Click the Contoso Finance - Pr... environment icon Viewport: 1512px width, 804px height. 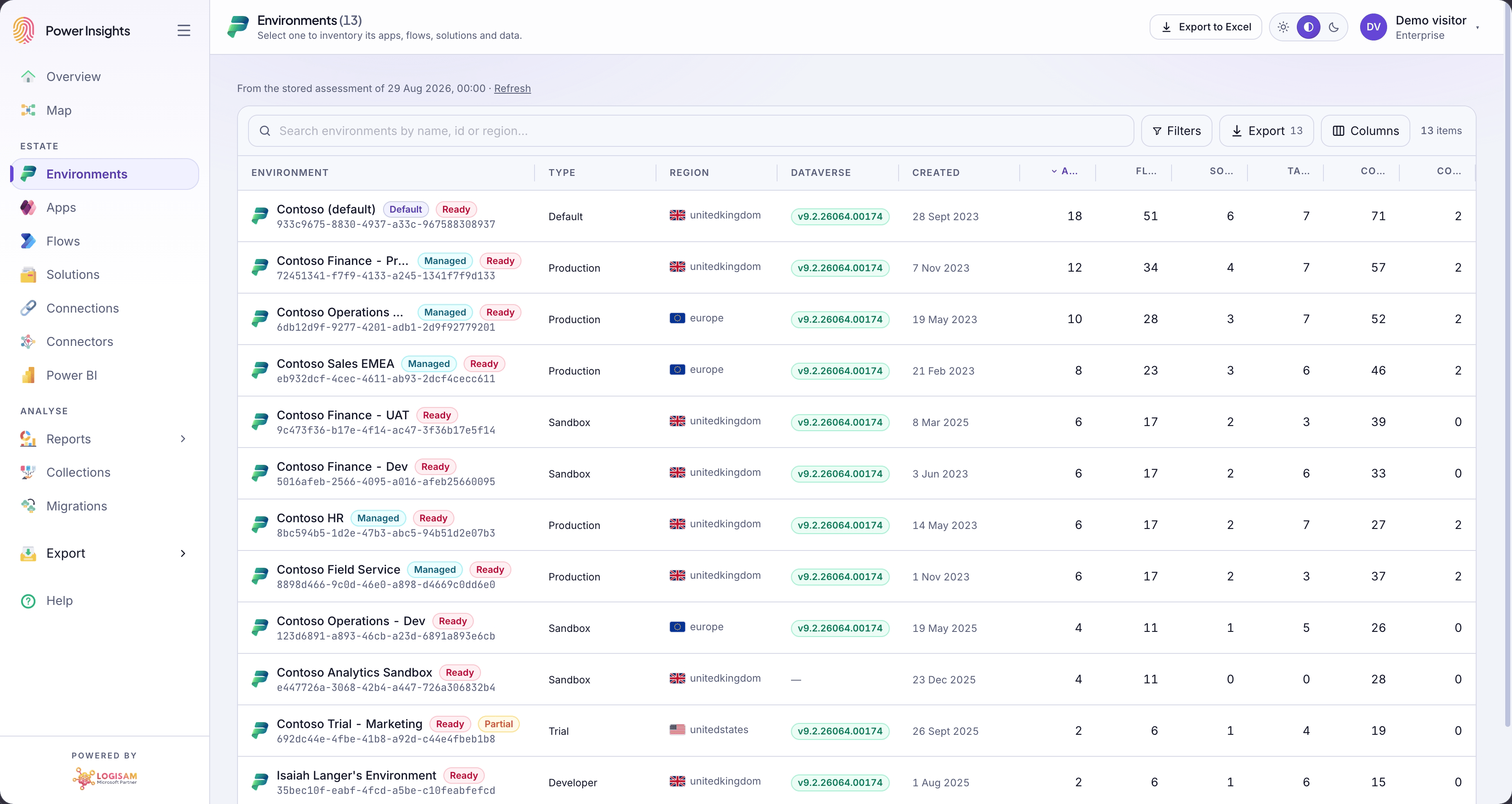(x=259, y=267)
